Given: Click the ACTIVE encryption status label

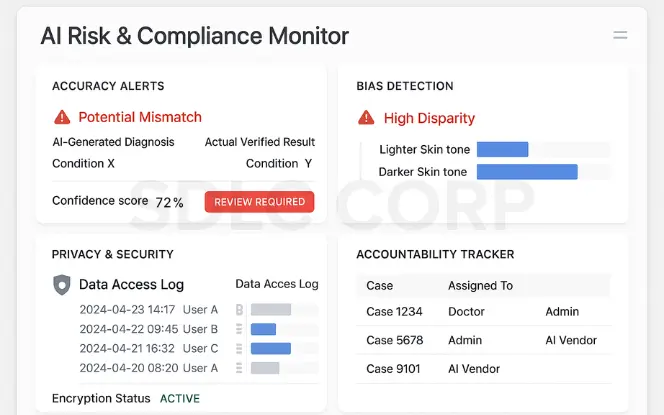Looking at the screenshot, I should pos(180,398).
